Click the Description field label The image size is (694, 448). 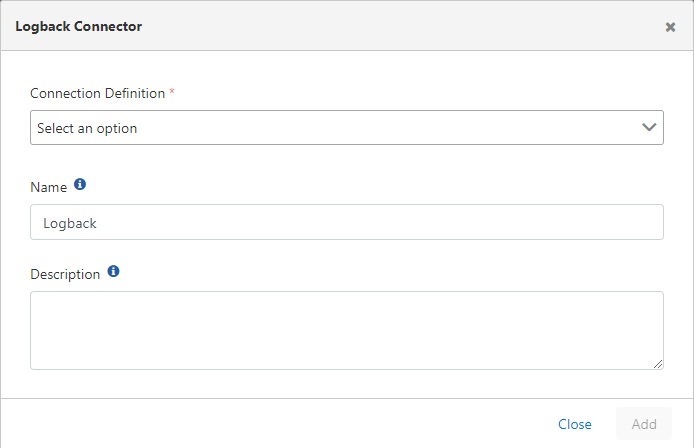pos(65,274)
